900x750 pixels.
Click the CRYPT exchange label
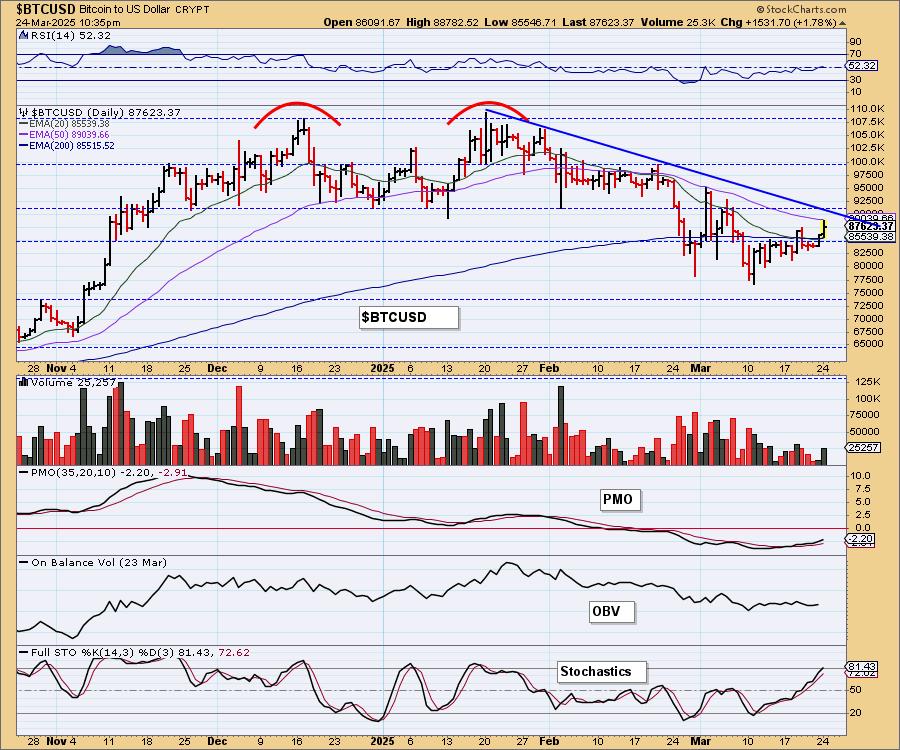point(193,10)
